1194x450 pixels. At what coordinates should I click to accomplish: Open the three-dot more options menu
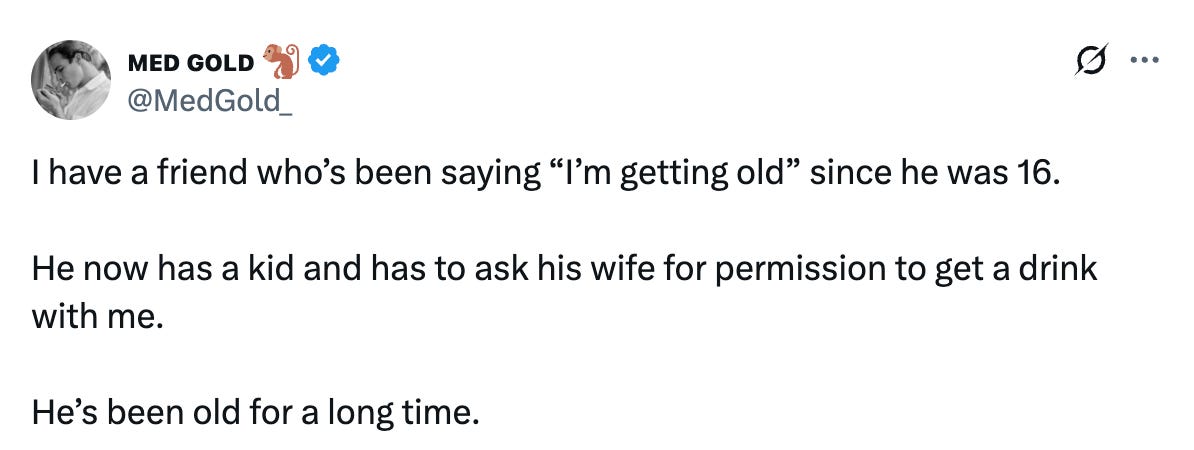1145,60
